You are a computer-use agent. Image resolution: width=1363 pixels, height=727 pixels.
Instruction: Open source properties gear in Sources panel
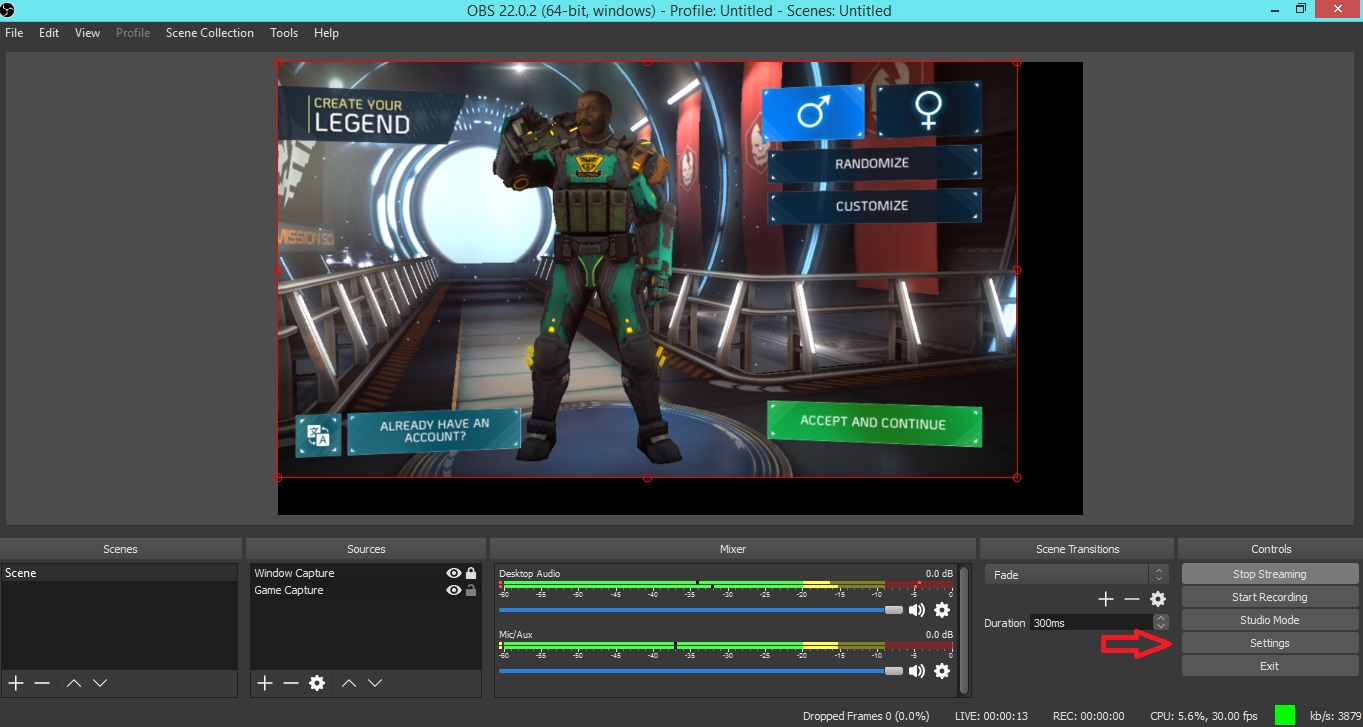click(x=317, y=683)
